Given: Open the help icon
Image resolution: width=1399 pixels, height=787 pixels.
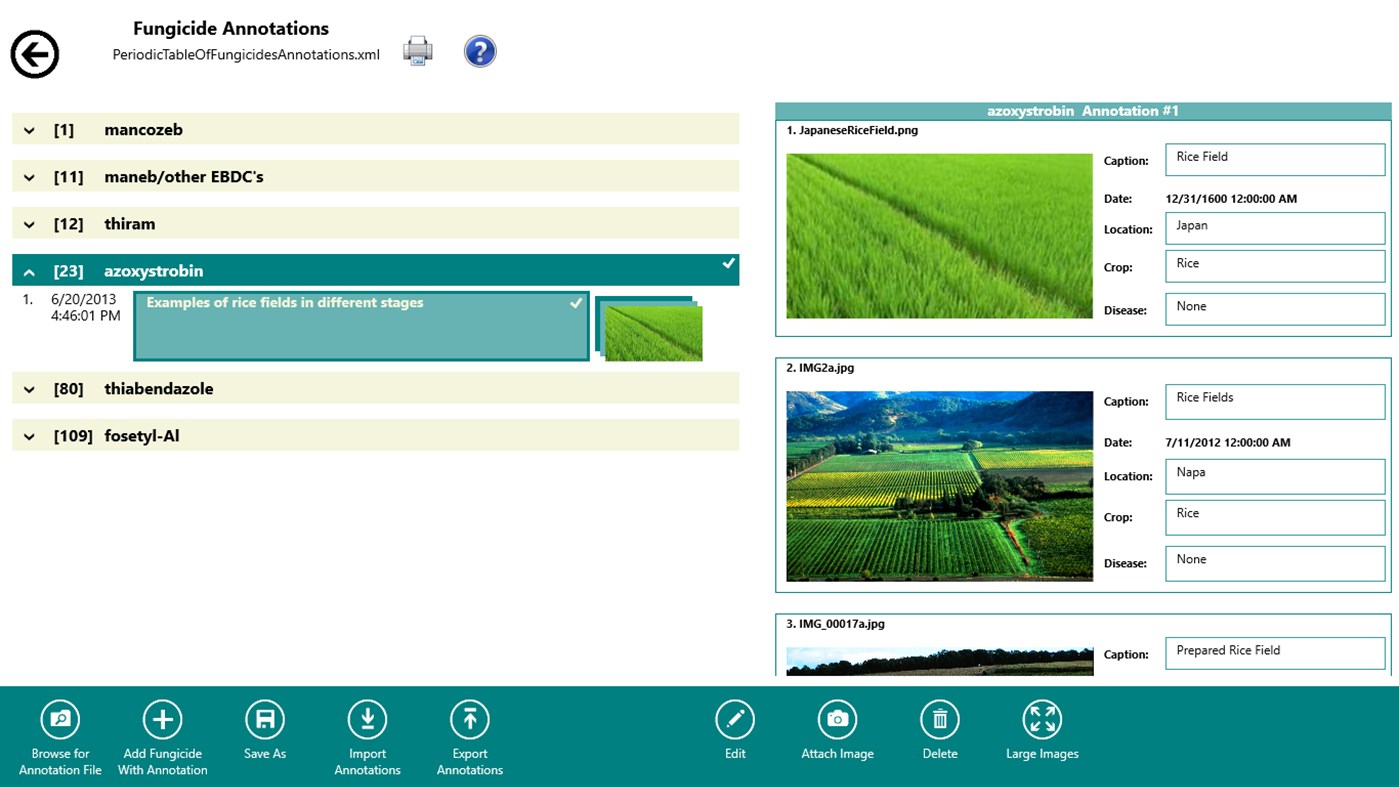Looking at the screenshot, I should pos(480,50).
